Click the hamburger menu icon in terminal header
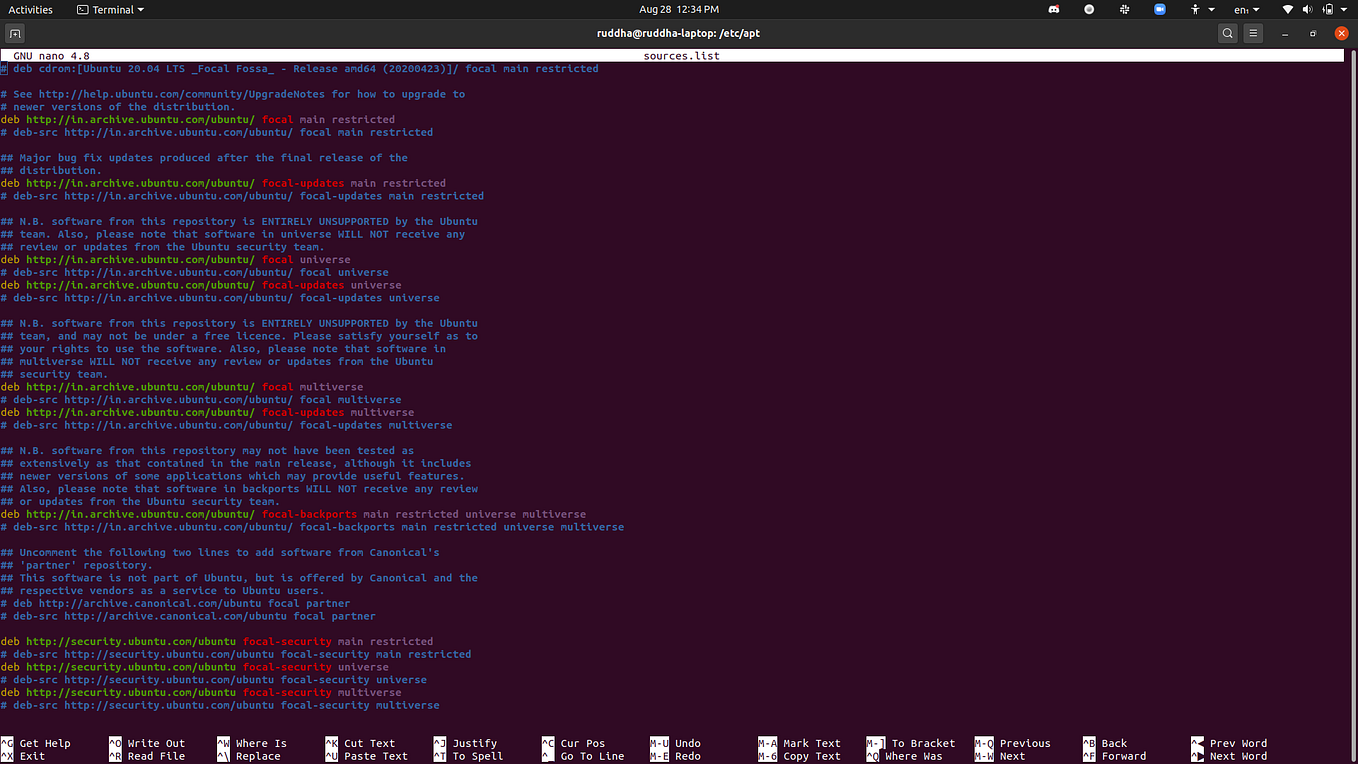 [1253, 32]
